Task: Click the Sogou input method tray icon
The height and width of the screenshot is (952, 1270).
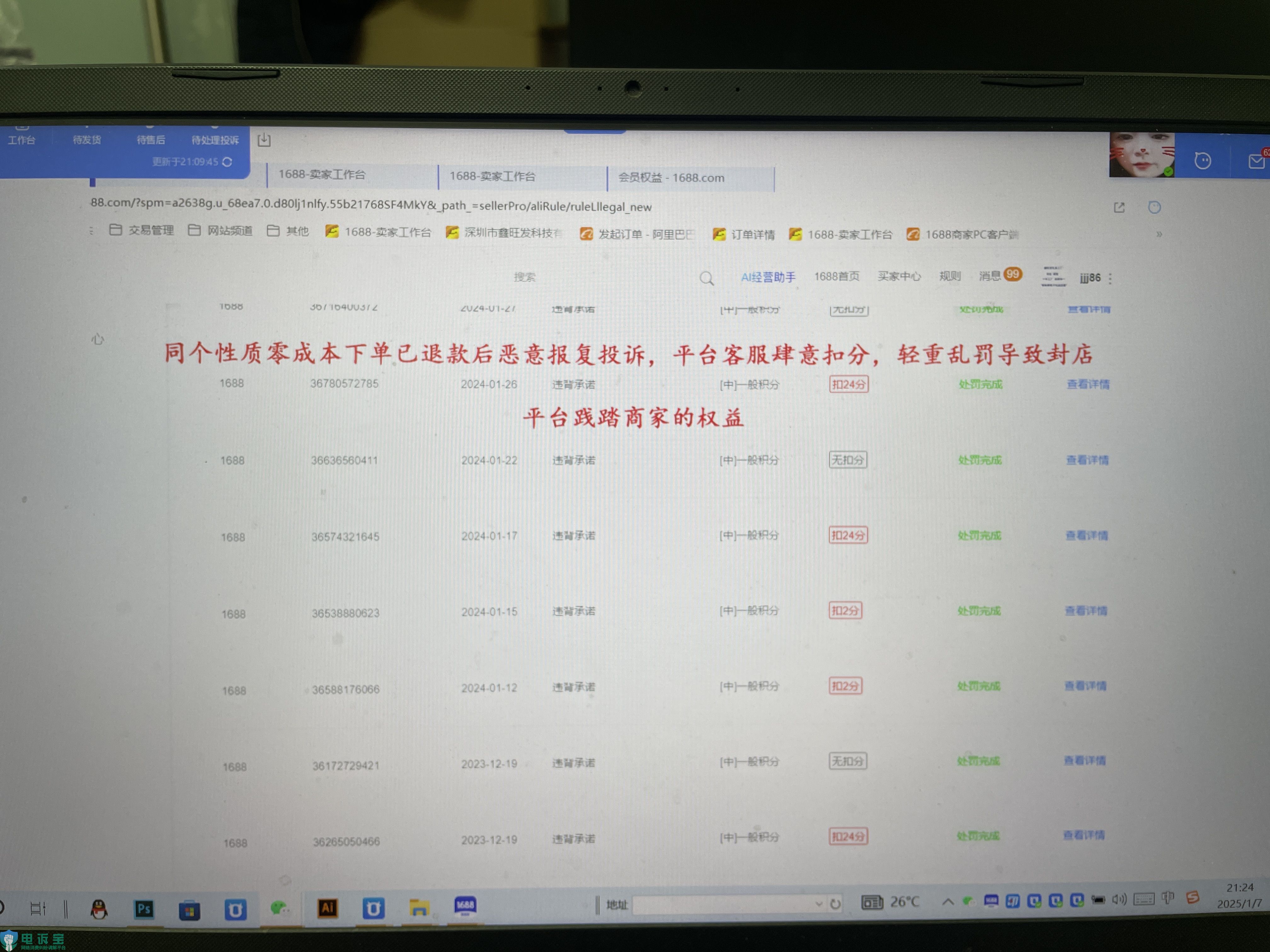Action: (x=1193, y=898)
